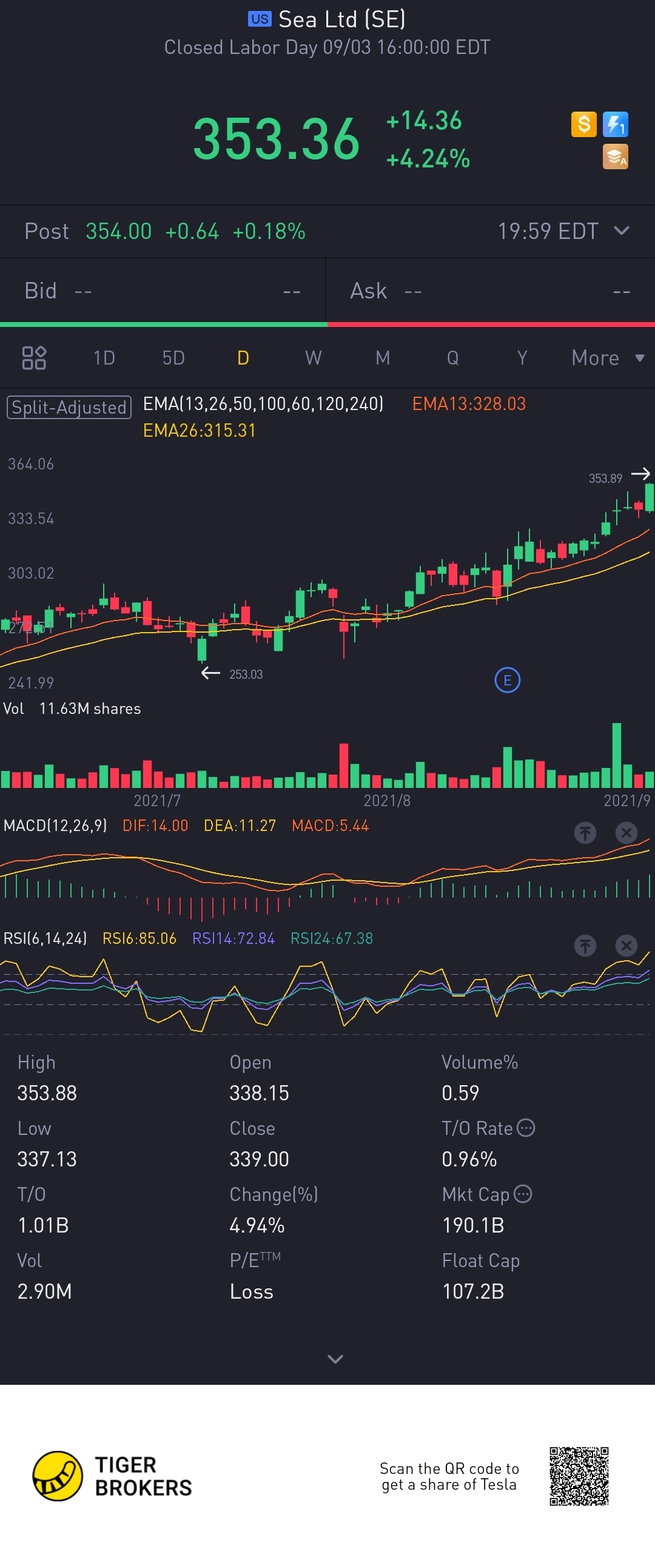
Task: Open the chart layout grid icon
Action: click(34, 358)
